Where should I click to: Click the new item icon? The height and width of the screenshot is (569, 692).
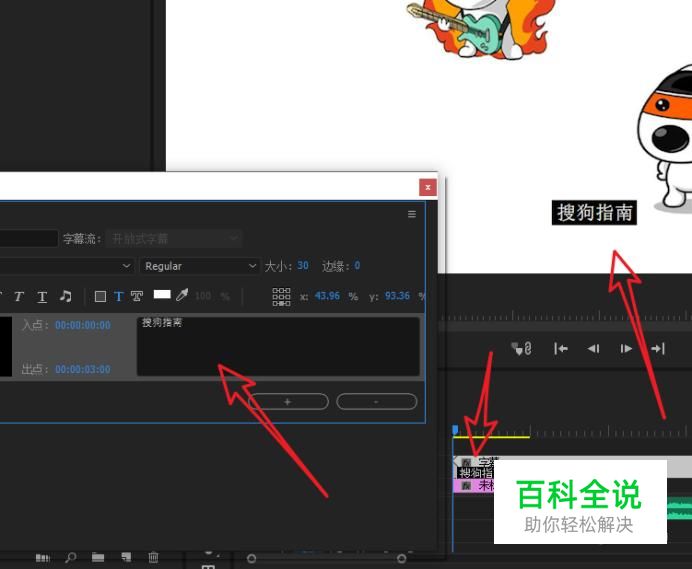click(x=126, y=557)
